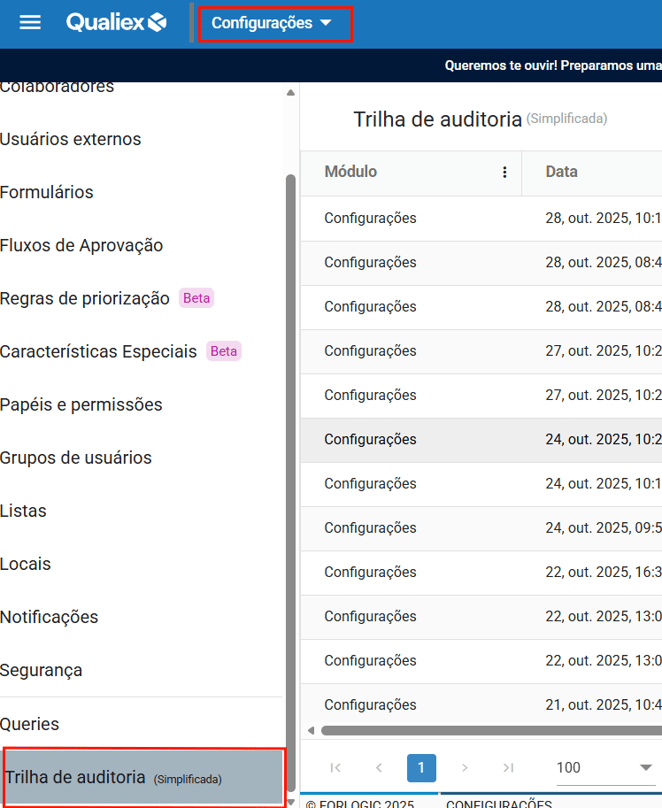Viewport: 662px width, 808px height.
Task: Open Módulo column options menu
Action: 504,172
